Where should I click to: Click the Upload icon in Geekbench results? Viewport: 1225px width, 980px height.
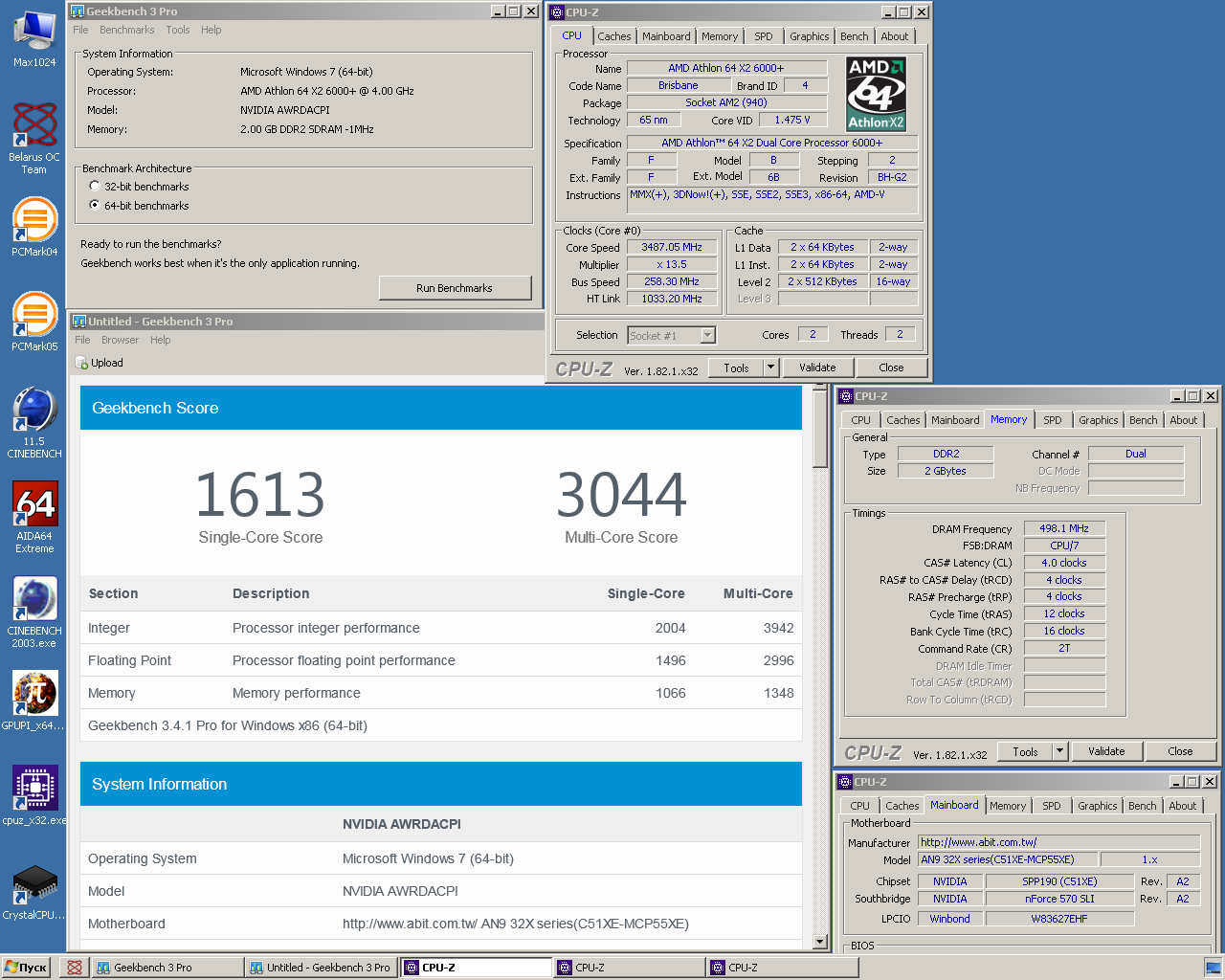[x=81, y=363]
